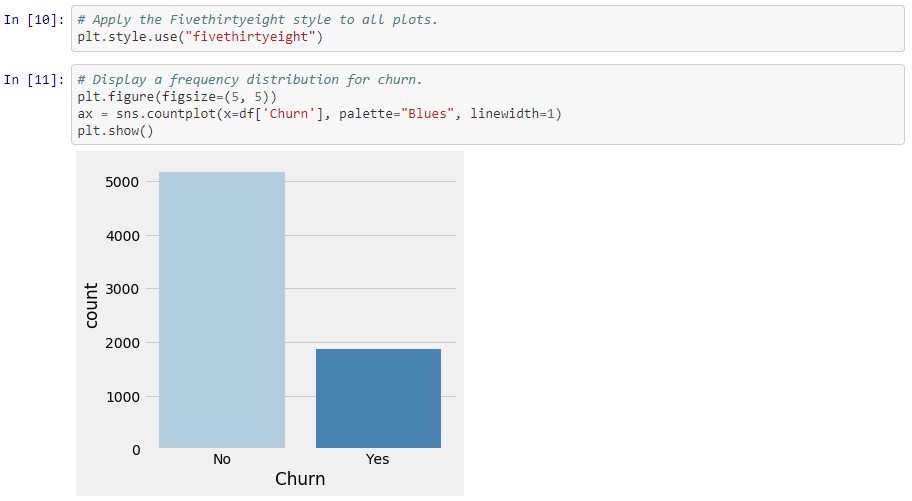This screenshot has height=501, width=912.
Task: Place cursor on the plt.show() line
Action: coord(115,131)
